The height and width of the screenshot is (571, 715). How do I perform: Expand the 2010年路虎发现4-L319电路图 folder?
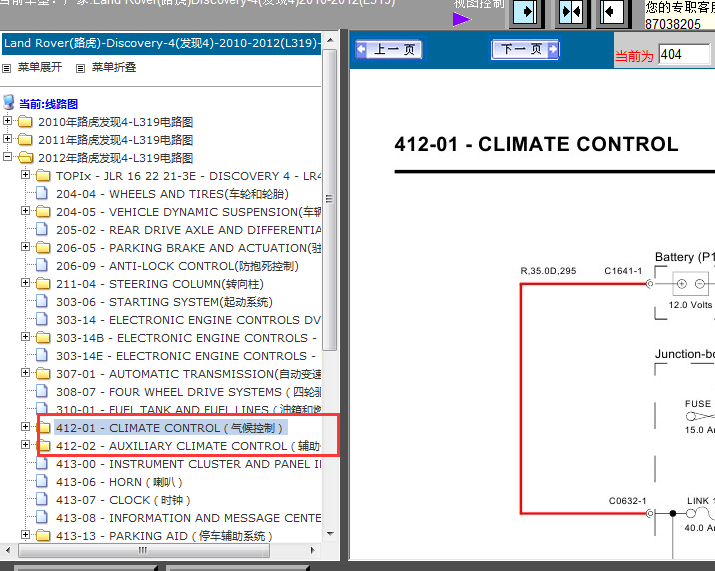(x=7, y=121)
